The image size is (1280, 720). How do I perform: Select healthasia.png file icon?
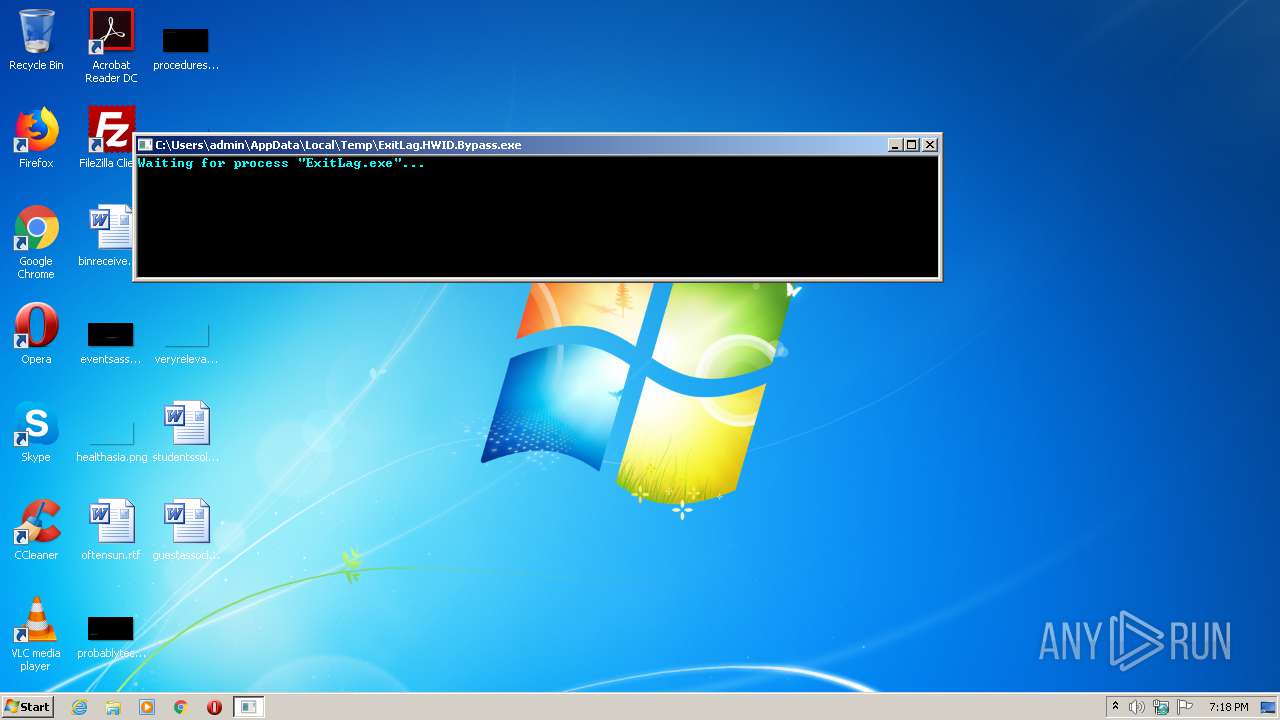point(111,440)
